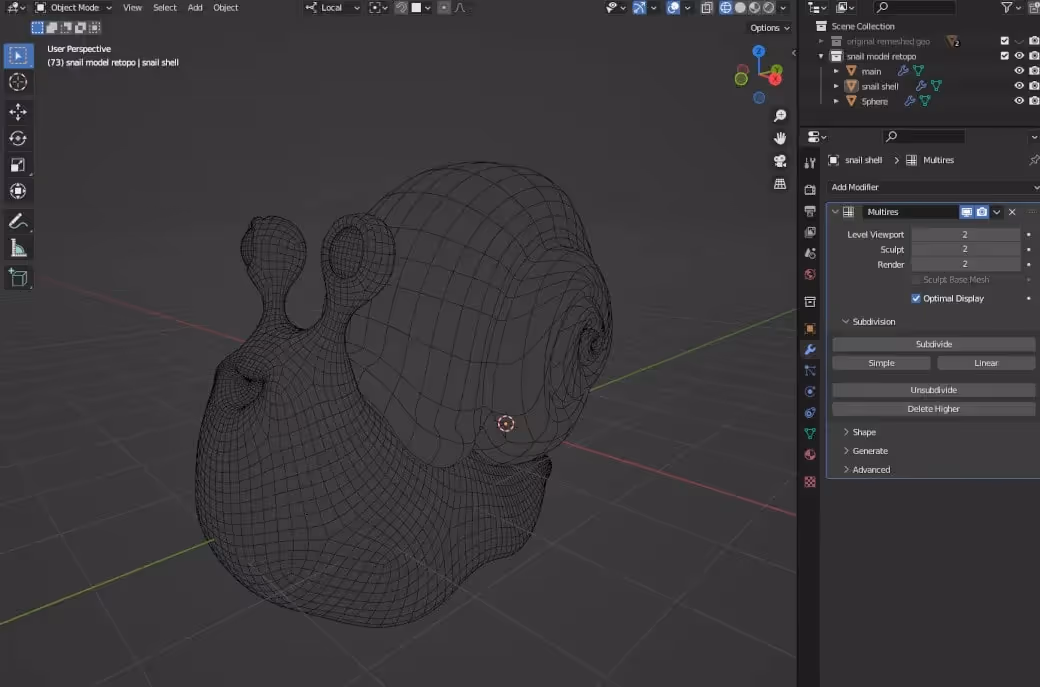Viewport: 1040px width, 687px height.
Task: Select the Measure tool
Action: (x=18, y=248)
